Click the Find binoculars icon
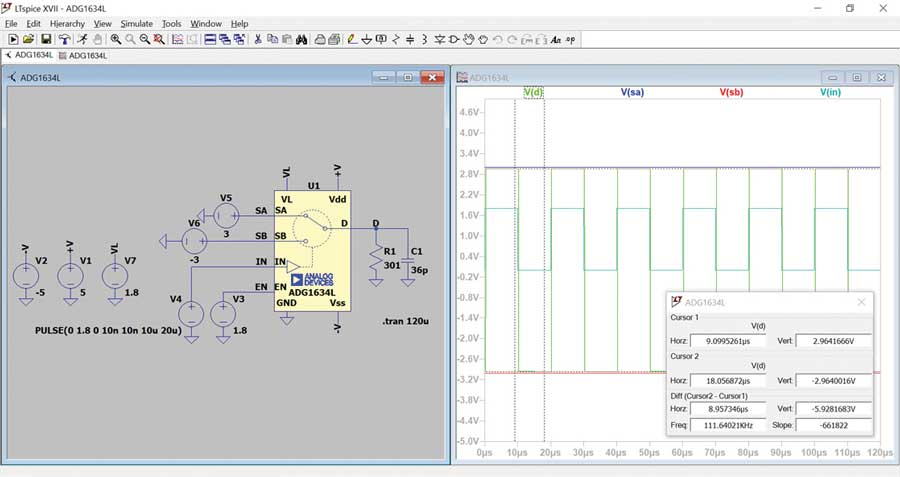900x477 pixels. [301, 39]
